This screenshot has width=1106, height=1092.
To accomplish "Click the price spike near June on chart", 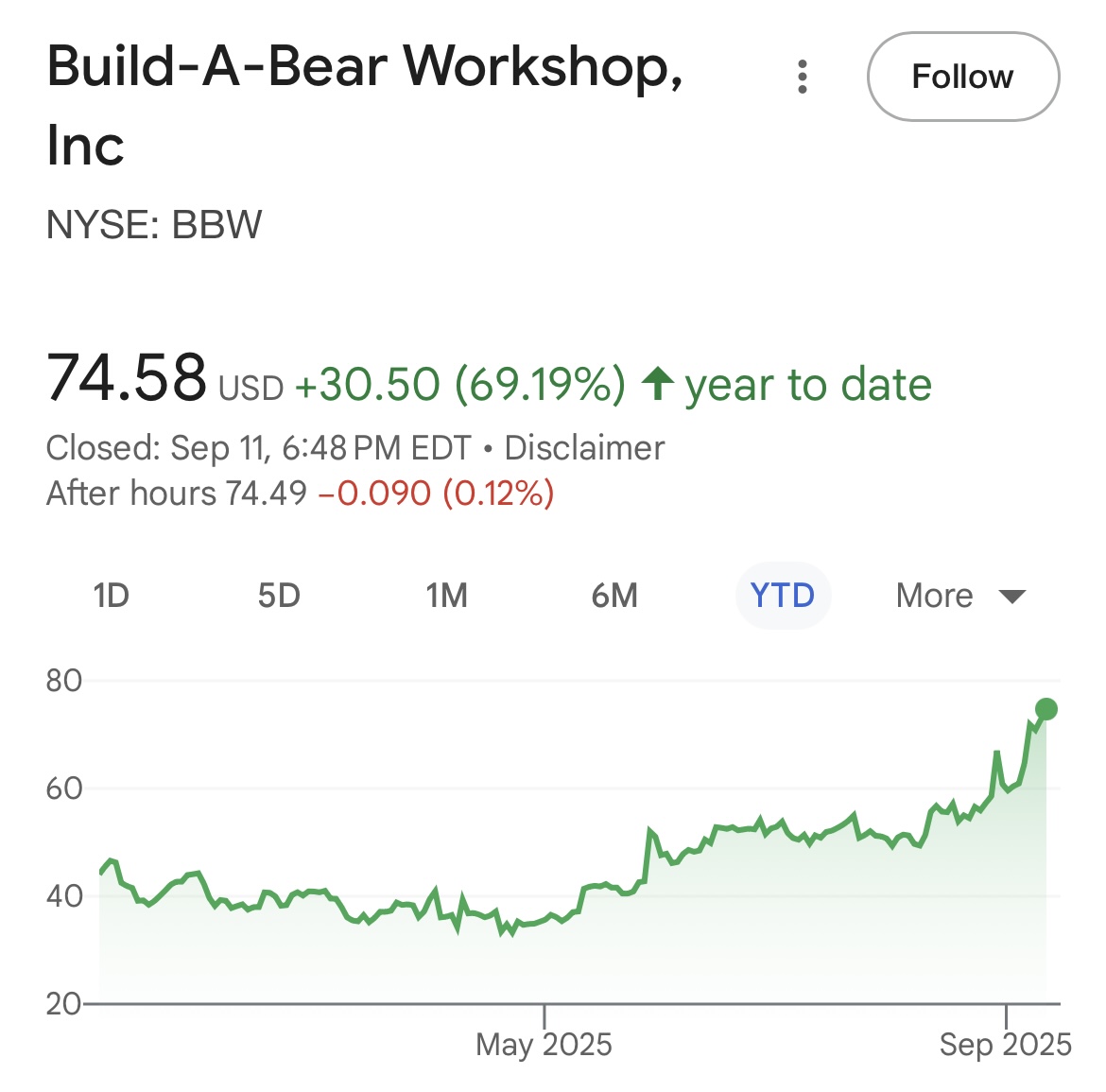I will tap(649, 830).
